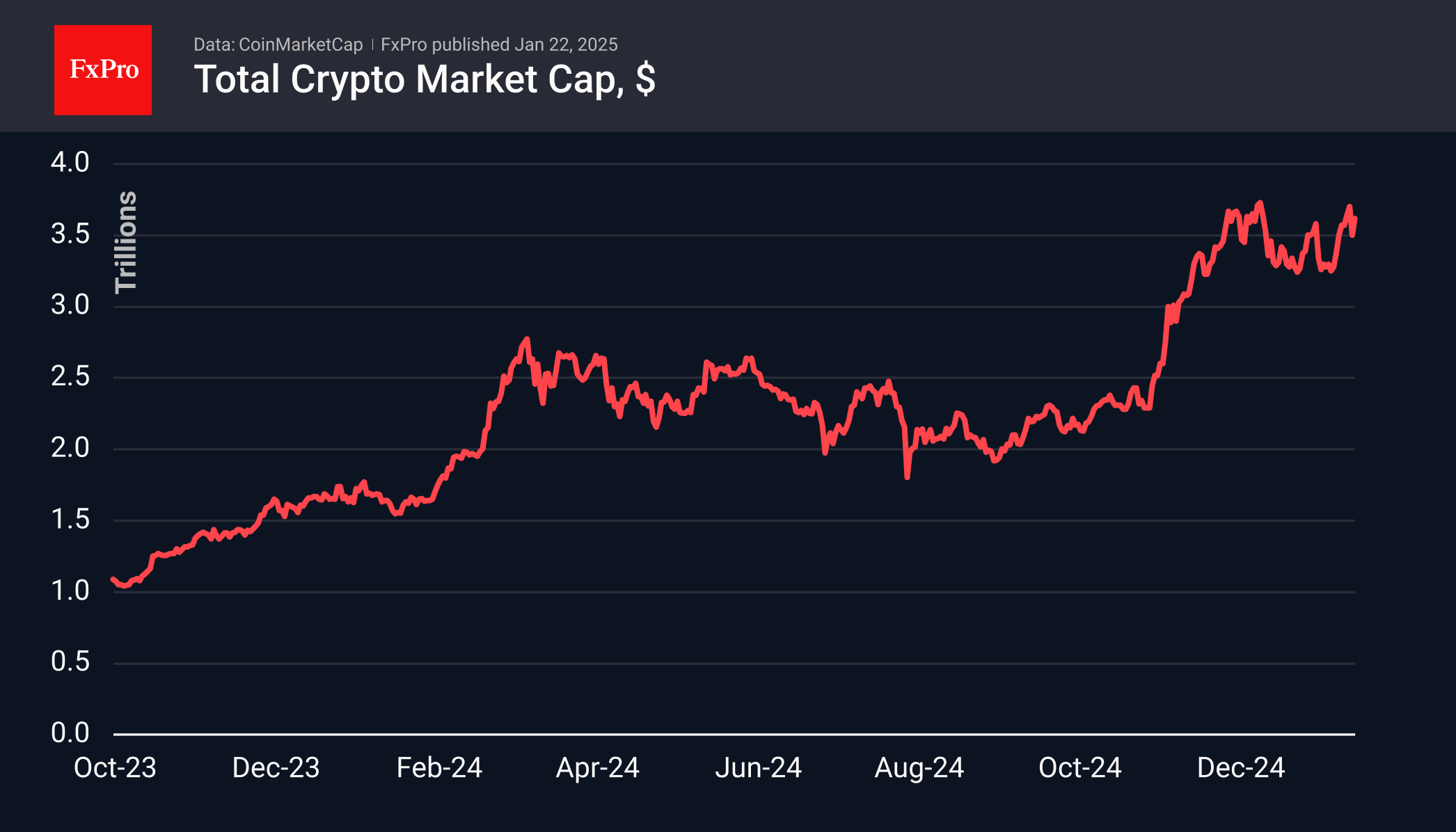Image resolution: width=1456 pixels, height=832 pixels.
Task: Click the 3.0 y-axis label
Action: click(x=70, y=305)
